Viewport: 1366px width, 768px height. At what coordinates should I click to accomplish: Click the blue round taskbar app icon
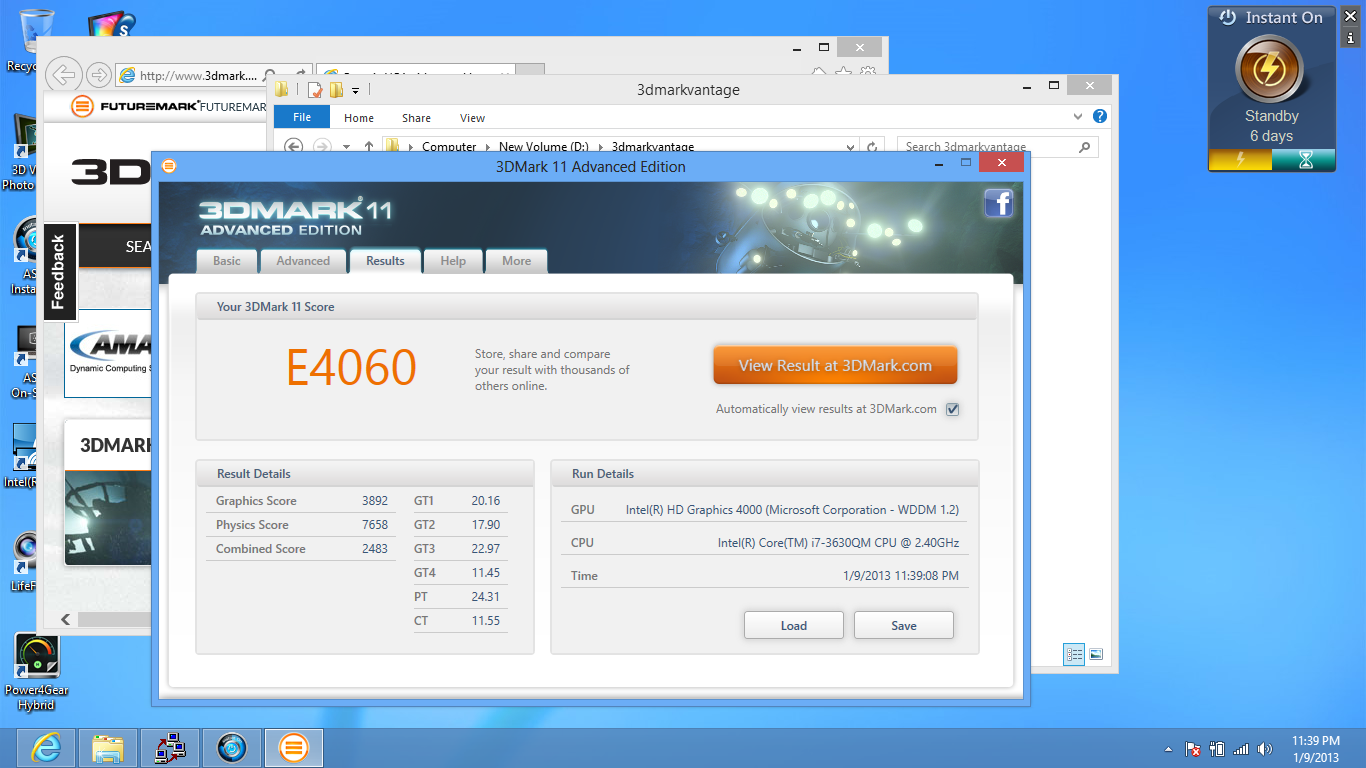click(232, 747)
